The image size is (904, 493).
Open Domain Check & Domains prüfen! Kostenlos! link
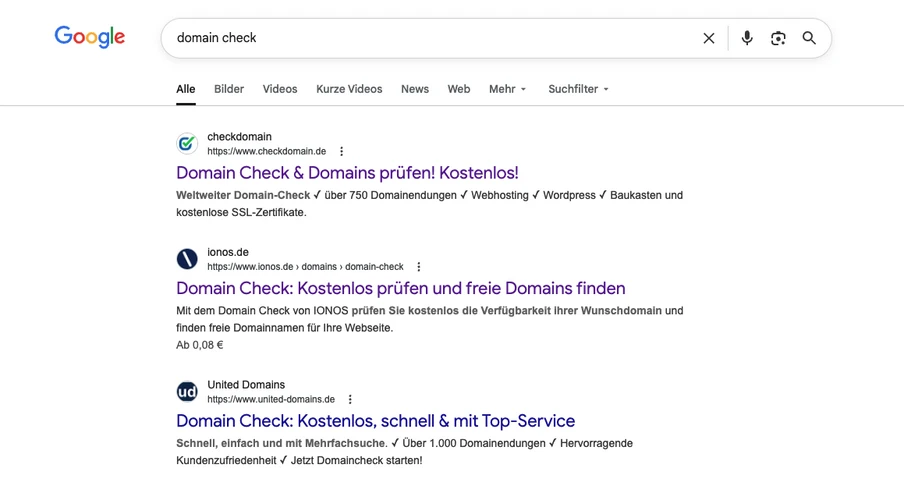coord(347,172)
